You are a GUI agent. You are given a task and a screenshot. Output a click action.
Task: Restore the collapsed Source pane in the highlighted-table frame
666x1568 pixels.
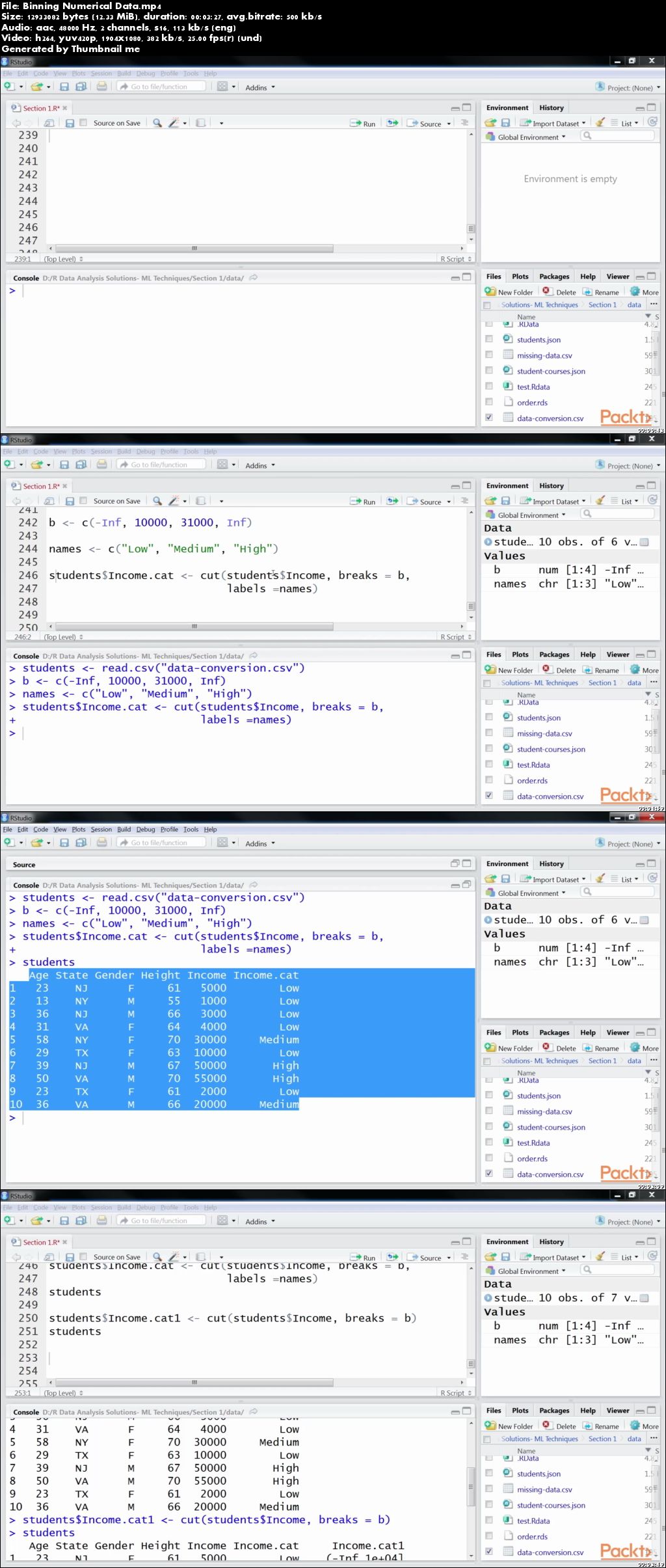tap(455, 863)
